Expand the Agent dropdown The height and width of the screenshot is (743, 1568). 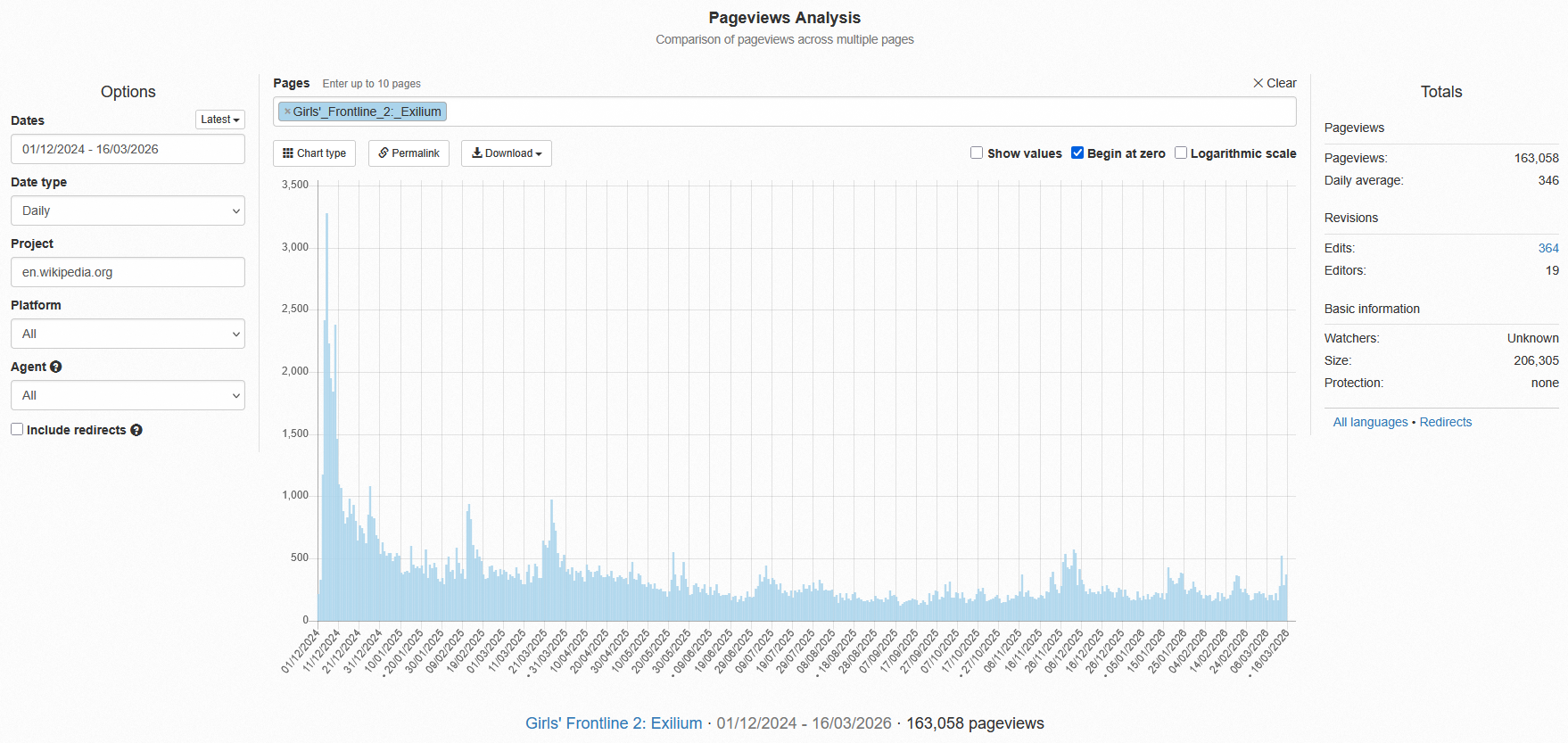[128, 395]
